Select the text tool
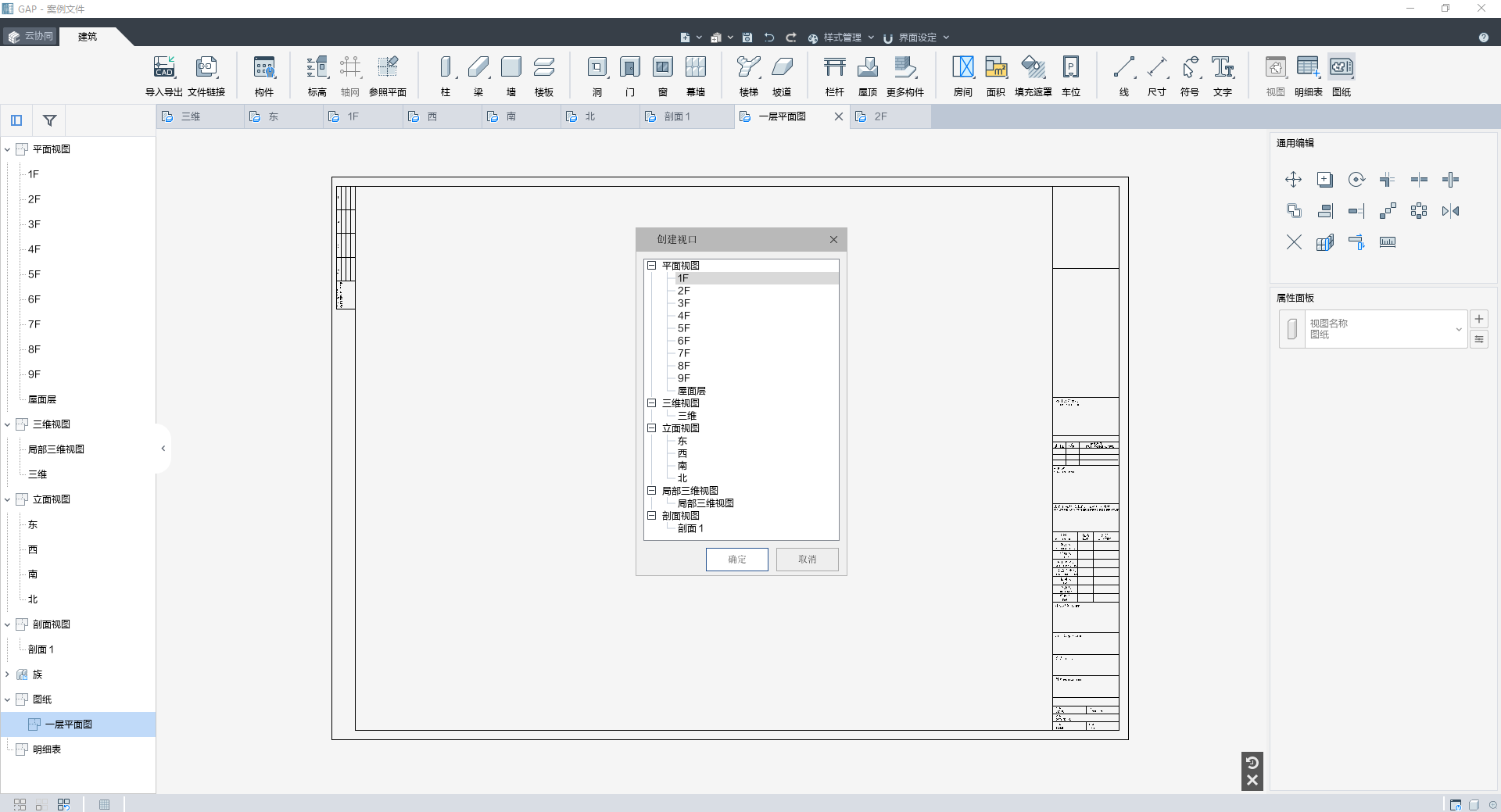 [x=1223, y=76]
